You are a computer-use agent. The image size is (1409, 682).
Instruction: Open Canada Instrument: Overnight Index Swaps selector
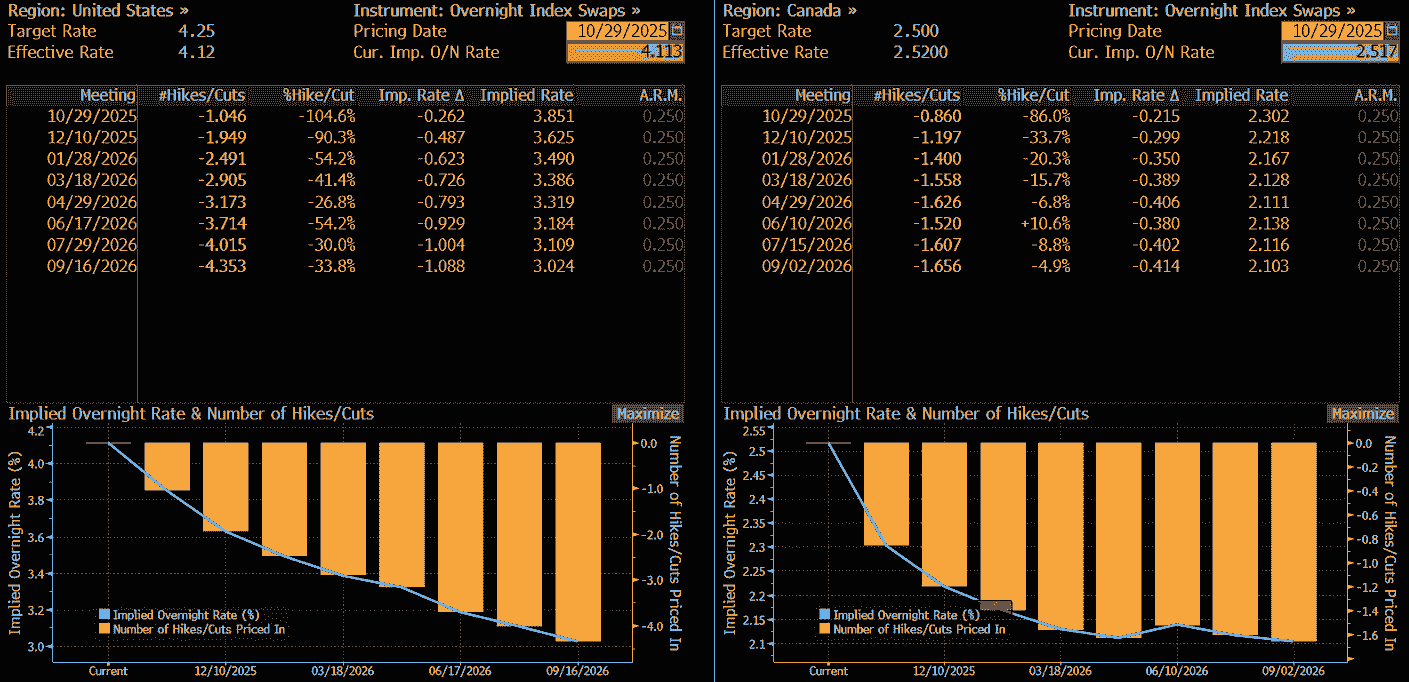click(1212, 10)
